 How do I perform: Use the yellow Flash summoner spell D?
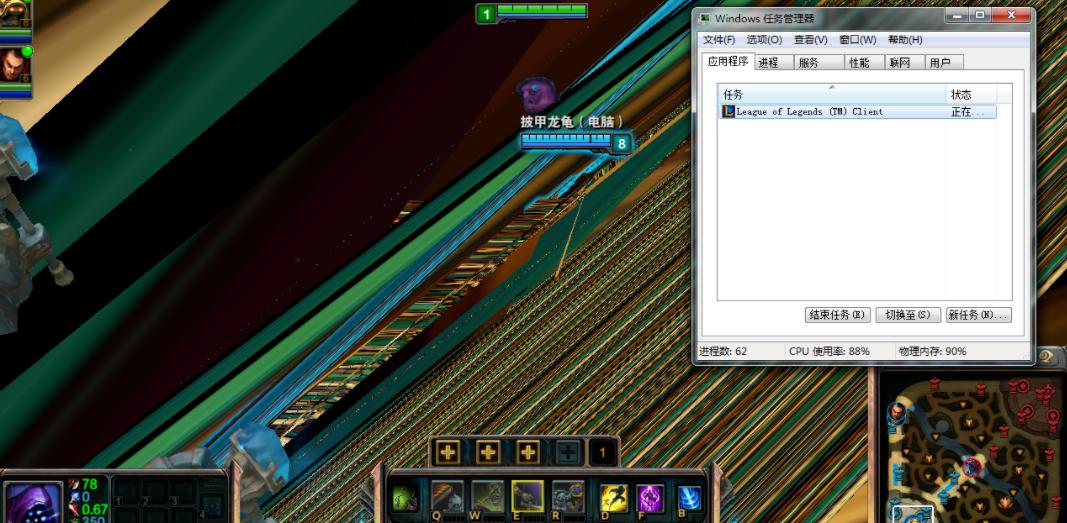pos(614,499)
